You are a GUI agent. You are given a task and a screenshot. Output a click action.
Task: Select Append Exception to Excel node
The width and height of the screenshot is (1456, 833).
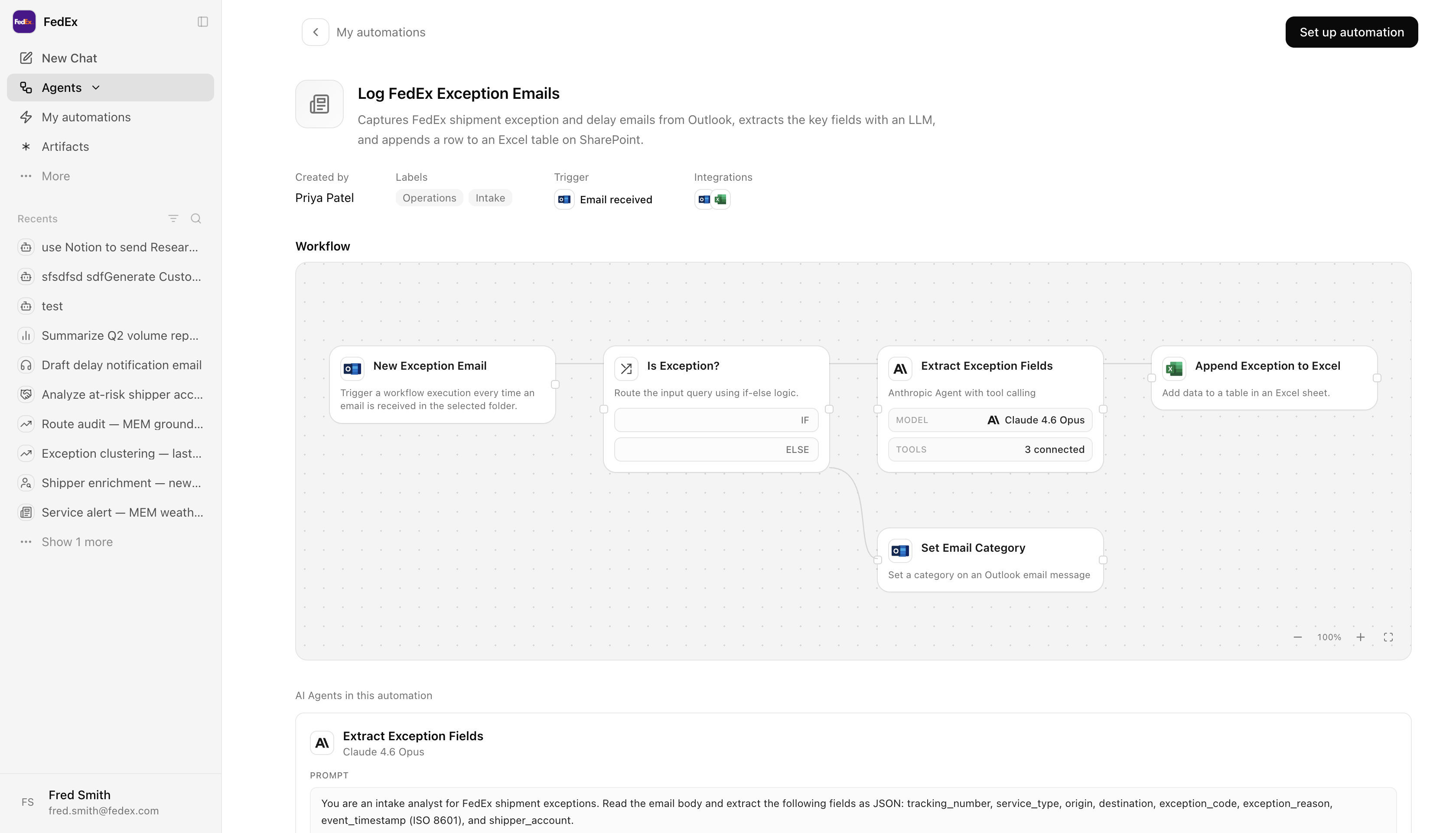click(x=1264, y=377)
